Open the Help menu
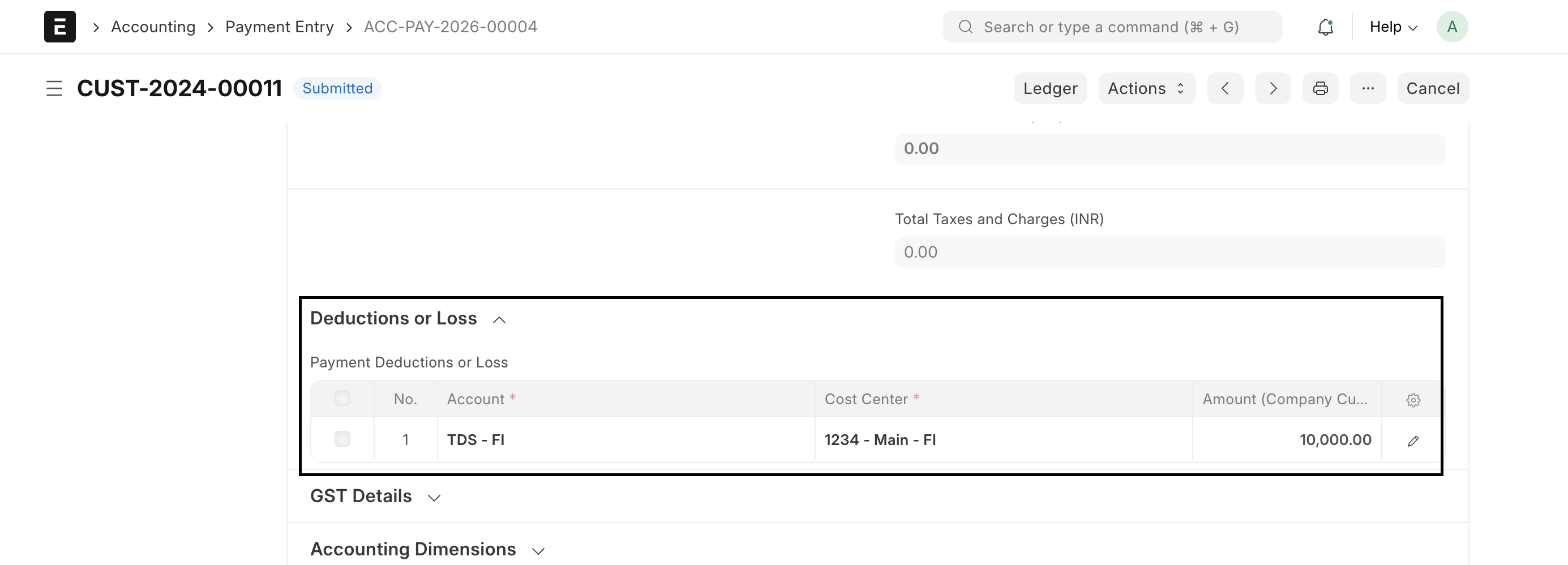This screenshot has height=565, width=1568. click(x=1393, y=27)
